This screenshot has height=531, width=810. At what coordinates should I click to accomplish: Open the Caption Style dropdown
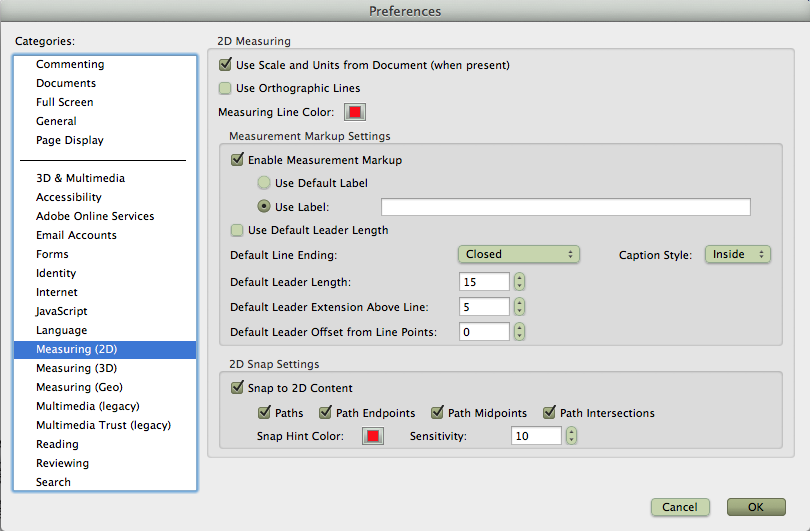[x=738, y=254]
